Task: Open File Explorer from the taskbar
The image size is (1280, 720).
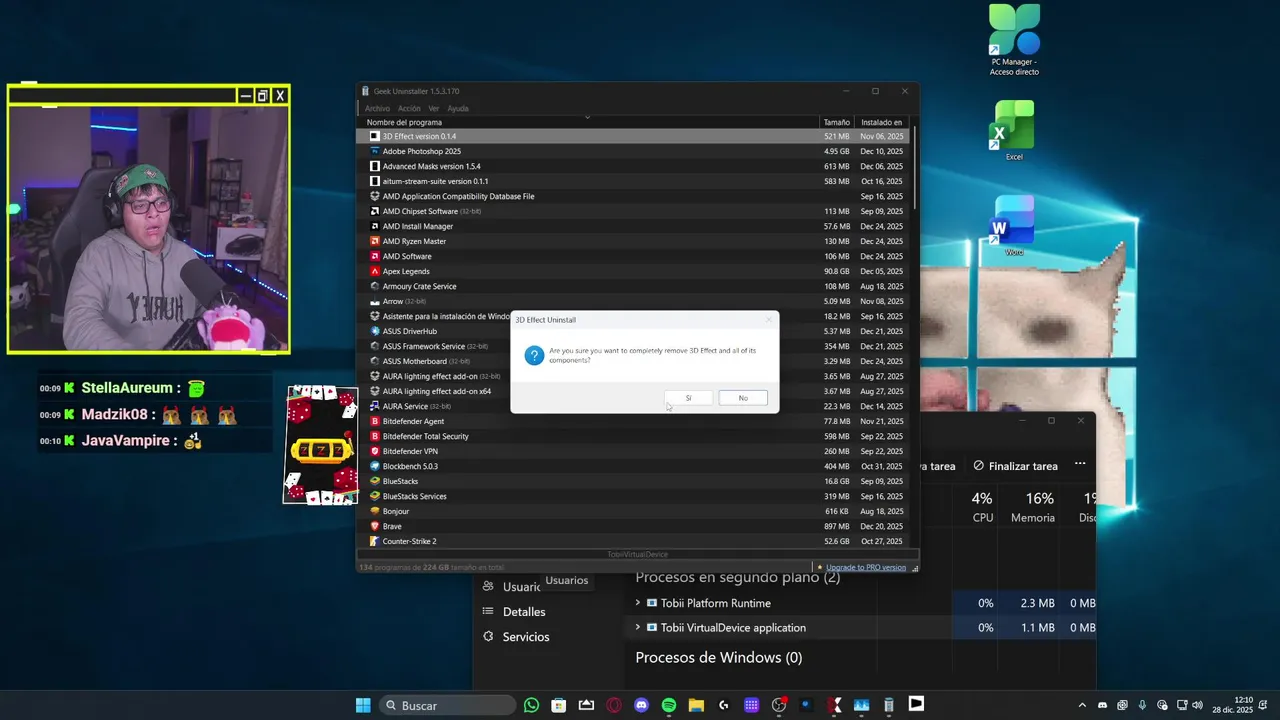Action: click(696, 705)
